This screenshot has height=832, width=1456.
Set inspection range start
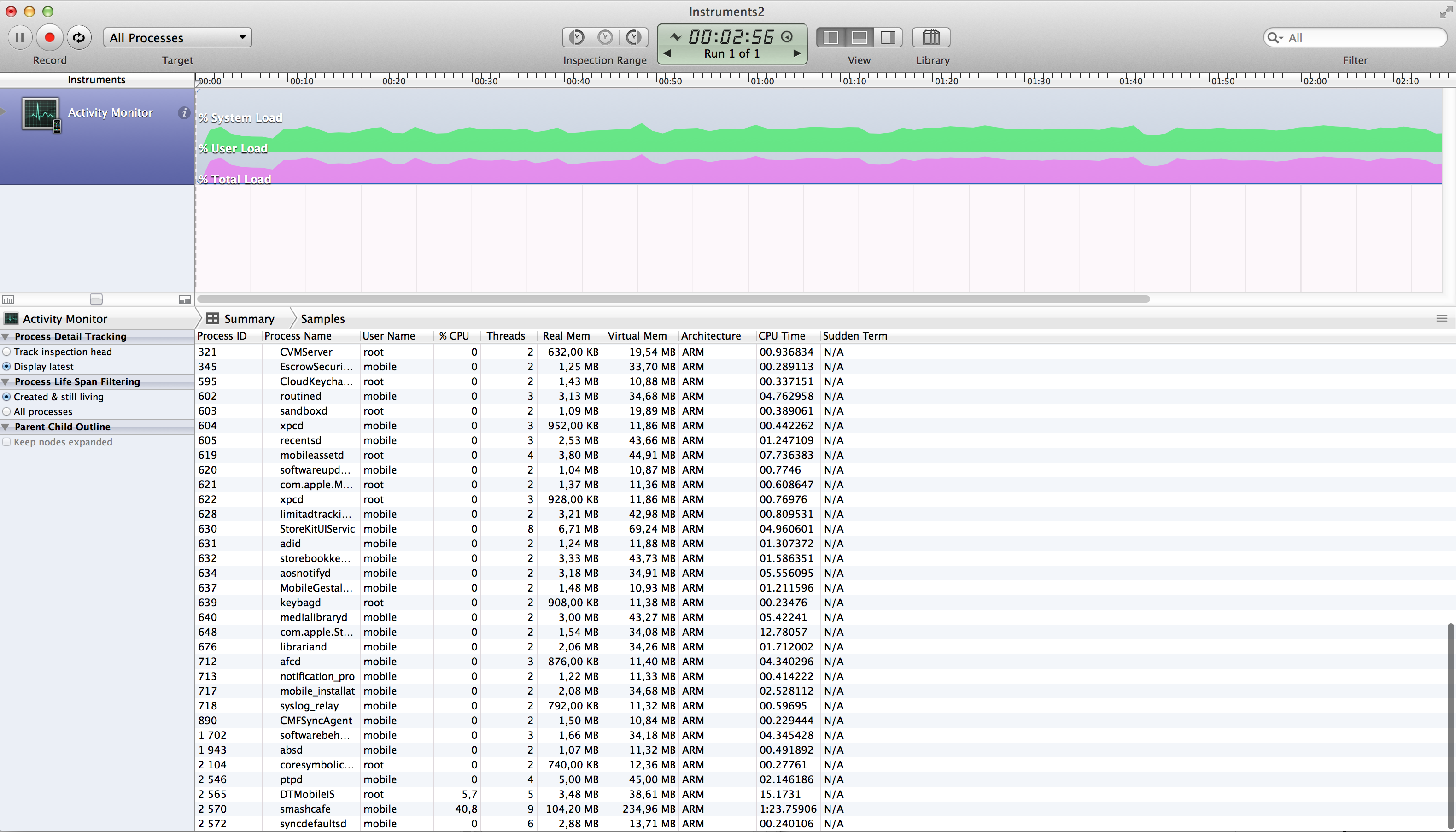[576, 38]
